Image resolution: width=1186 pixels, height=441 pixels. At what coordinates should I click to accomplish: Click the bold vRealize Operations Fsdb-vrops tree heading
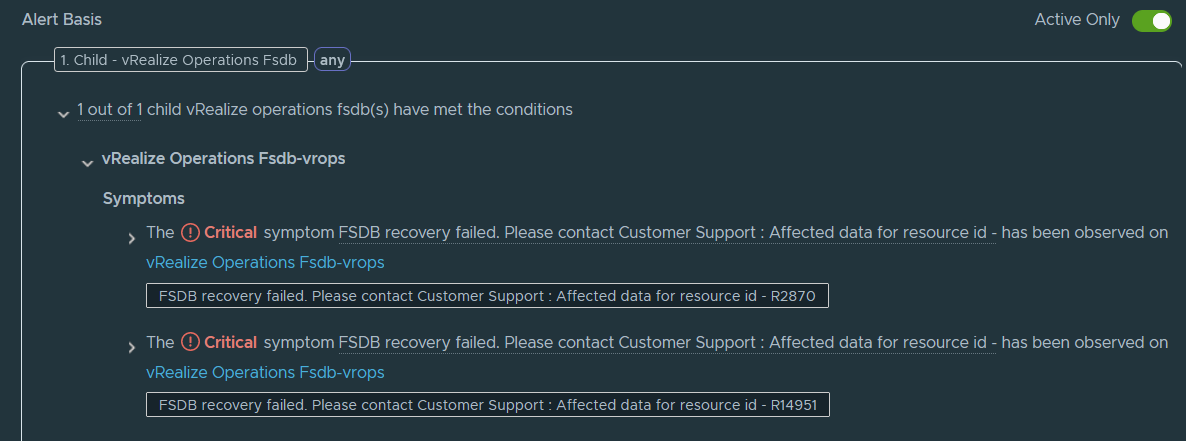coord(223,159)
